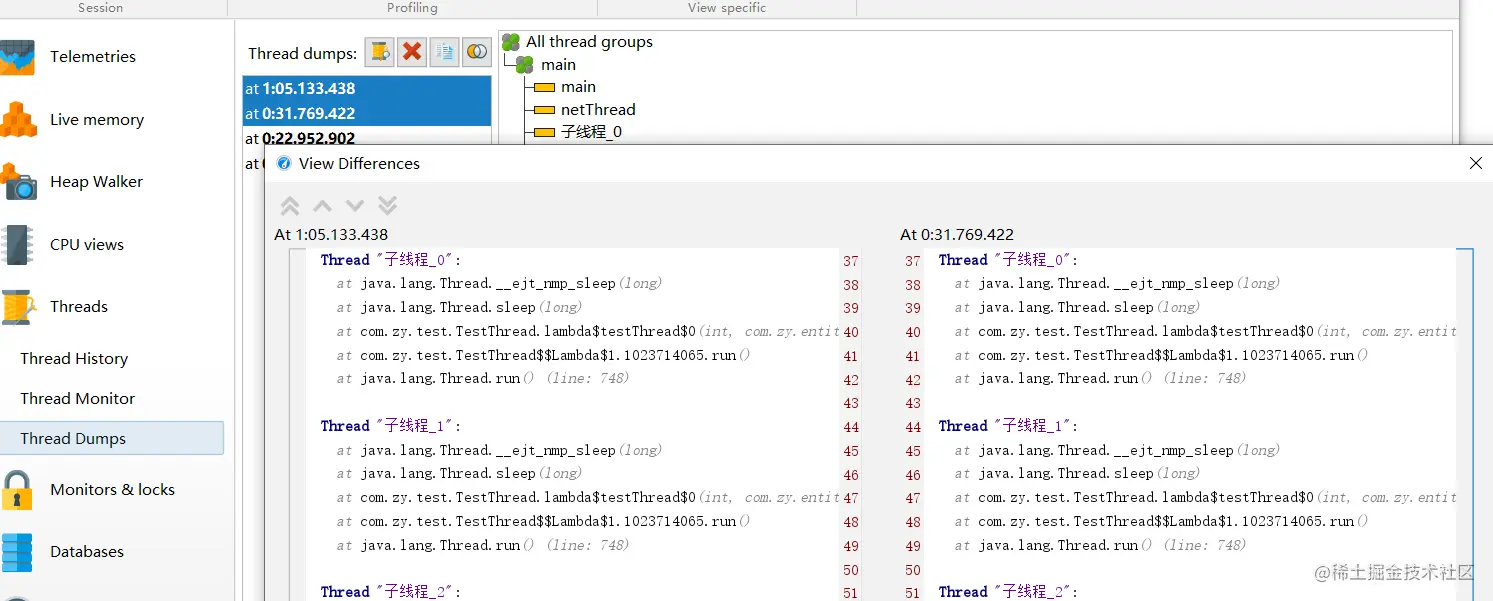Click __ejt_nmp_sleep line under 子线程_0, left pane
1493x601 pixels.
[x=499, y=284]
